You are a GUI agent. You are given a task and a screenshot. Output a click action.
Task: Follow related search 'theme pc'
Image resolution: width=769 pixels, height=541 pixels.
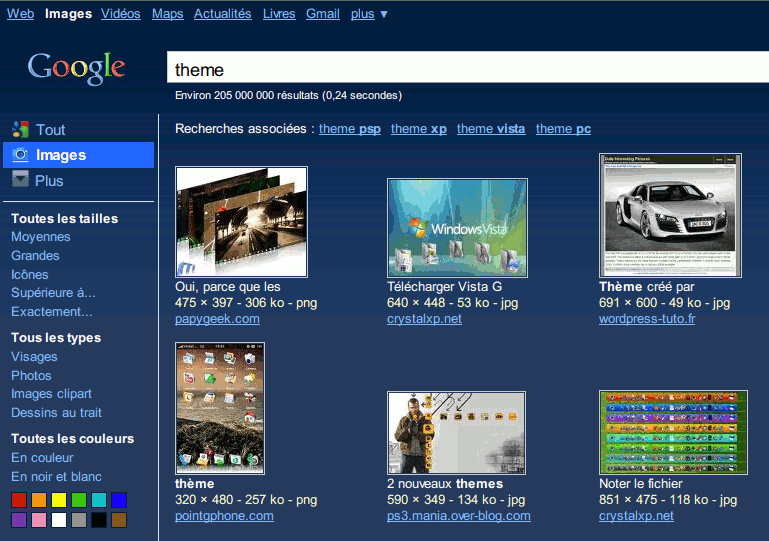(x=563, y=129)
